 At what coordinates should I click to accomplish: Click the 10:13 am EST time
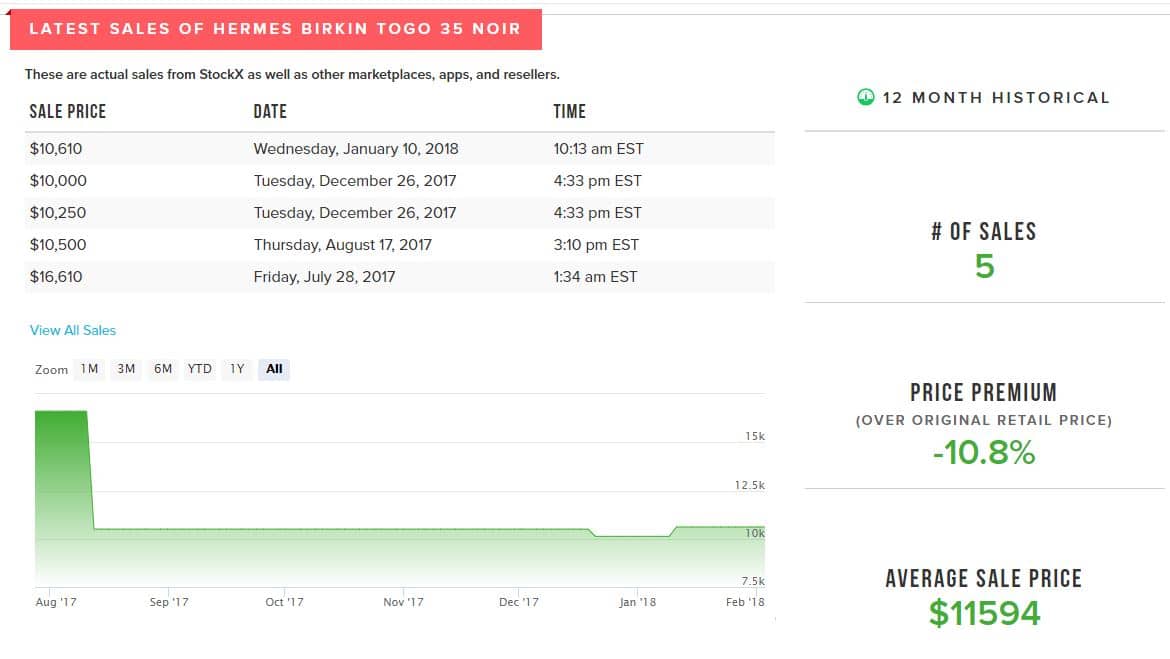pos(598,149)
